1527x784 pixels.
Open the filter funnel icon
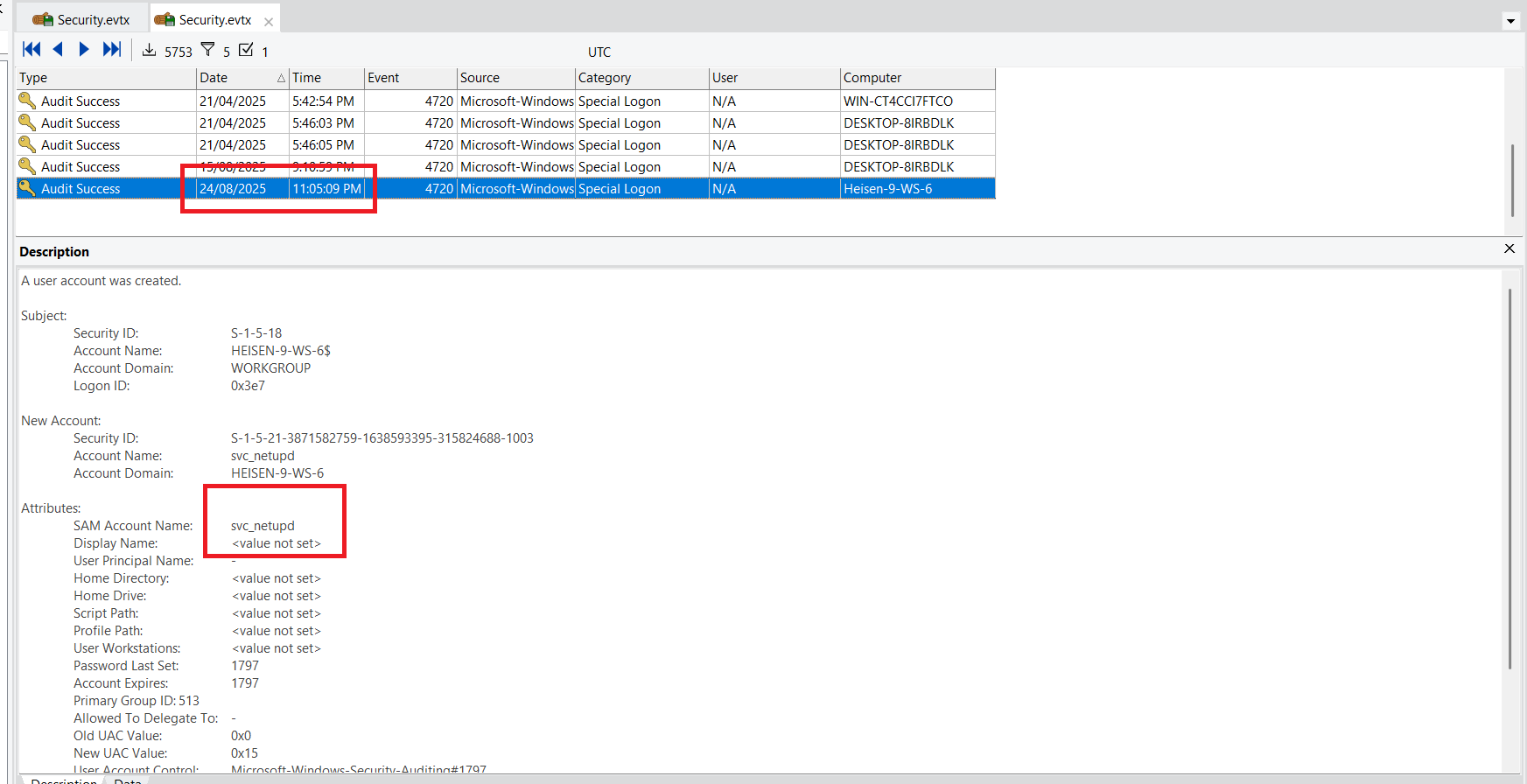207,50
